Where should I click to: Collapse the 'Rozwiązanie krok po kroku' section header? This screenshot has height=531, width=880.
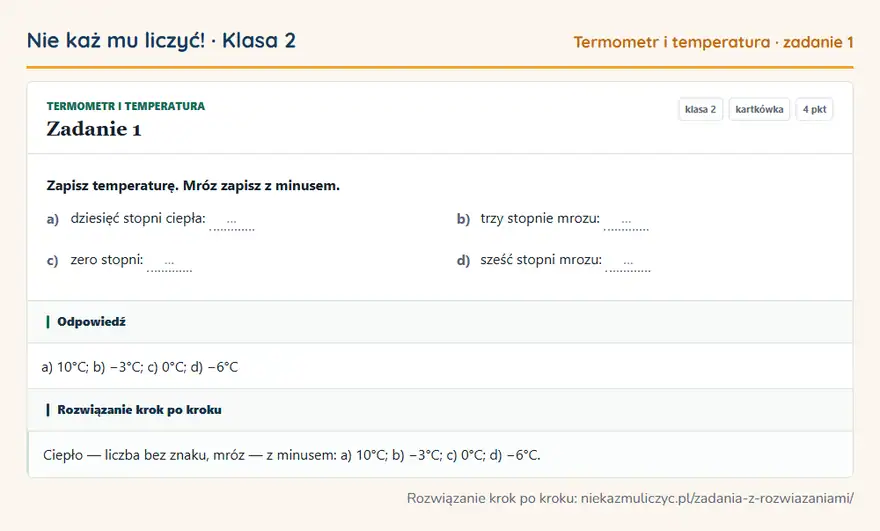pos(440,410)
